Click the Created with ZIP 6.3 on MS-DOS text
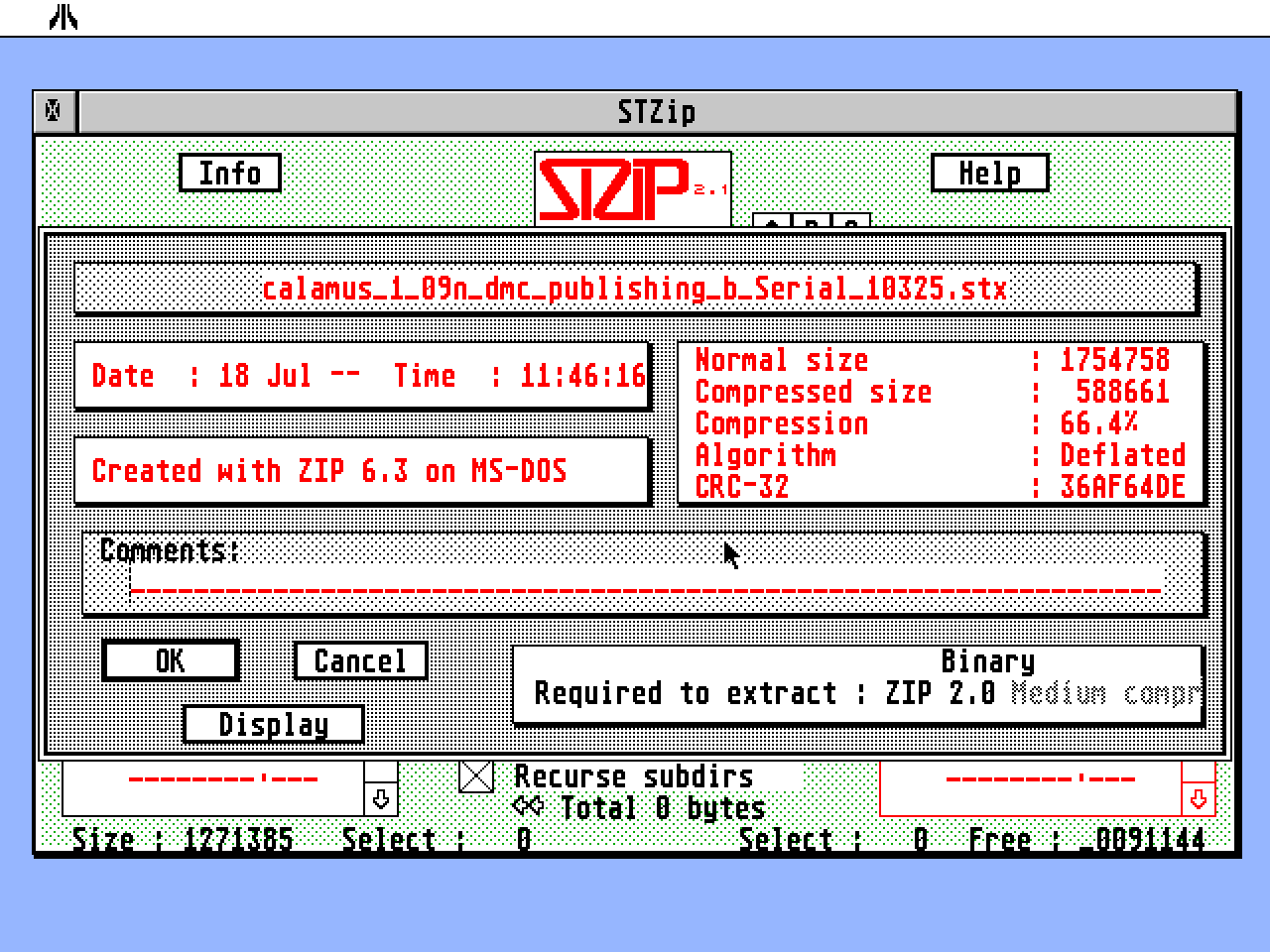This screenshot has height=952, width=1270. [329, 470]
